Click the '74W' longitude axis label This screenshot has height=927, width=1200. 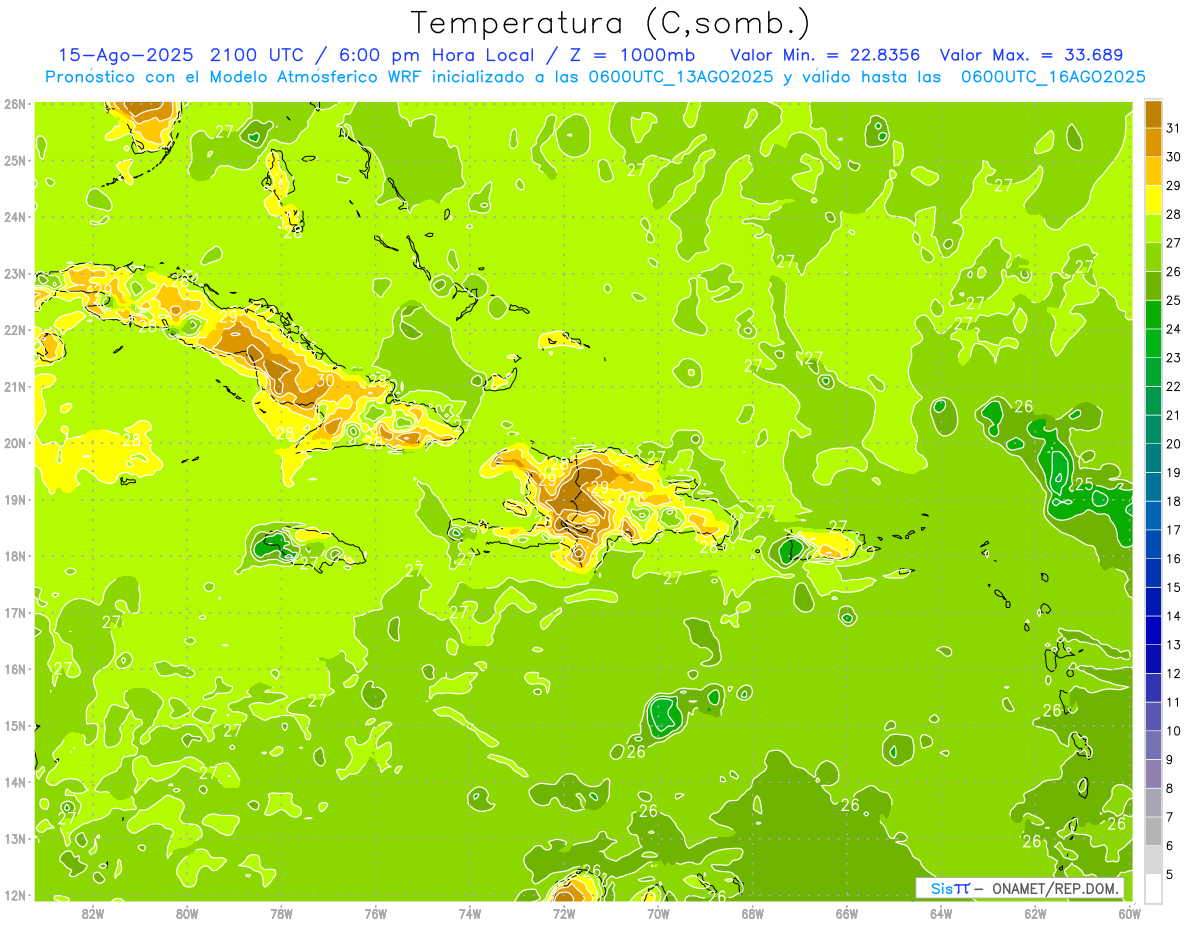click(x=470, y=913)
